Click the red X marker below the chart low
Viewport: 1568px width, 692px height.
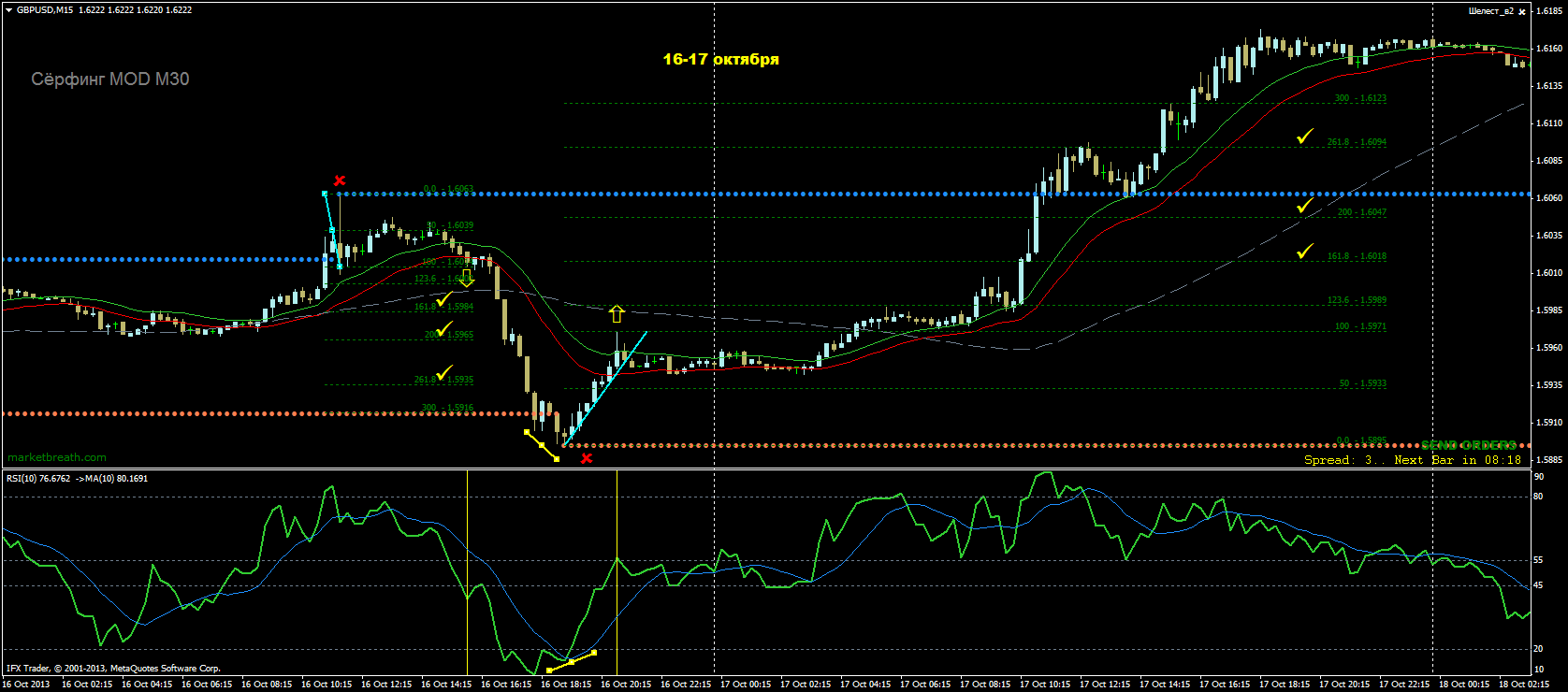click(587, 458)
